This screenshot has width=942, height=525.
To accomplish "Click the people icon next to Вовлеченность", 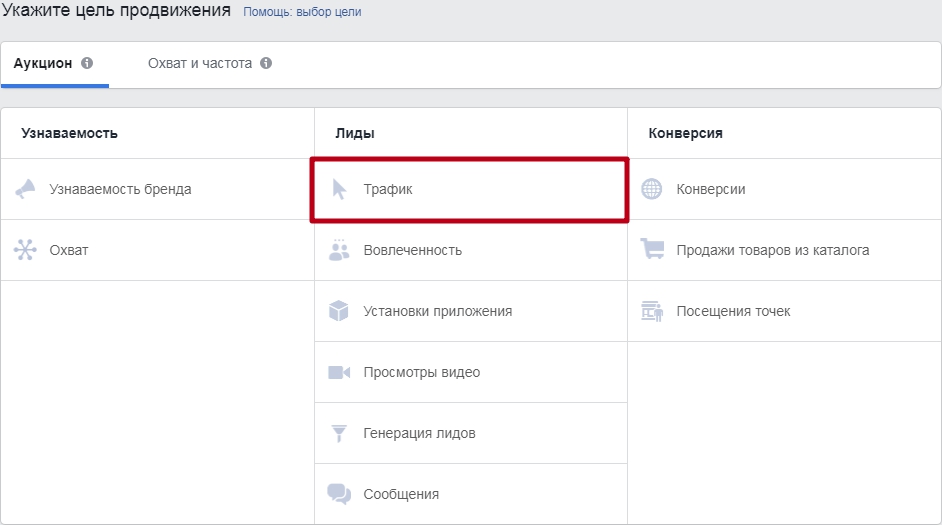I will 339,250.
